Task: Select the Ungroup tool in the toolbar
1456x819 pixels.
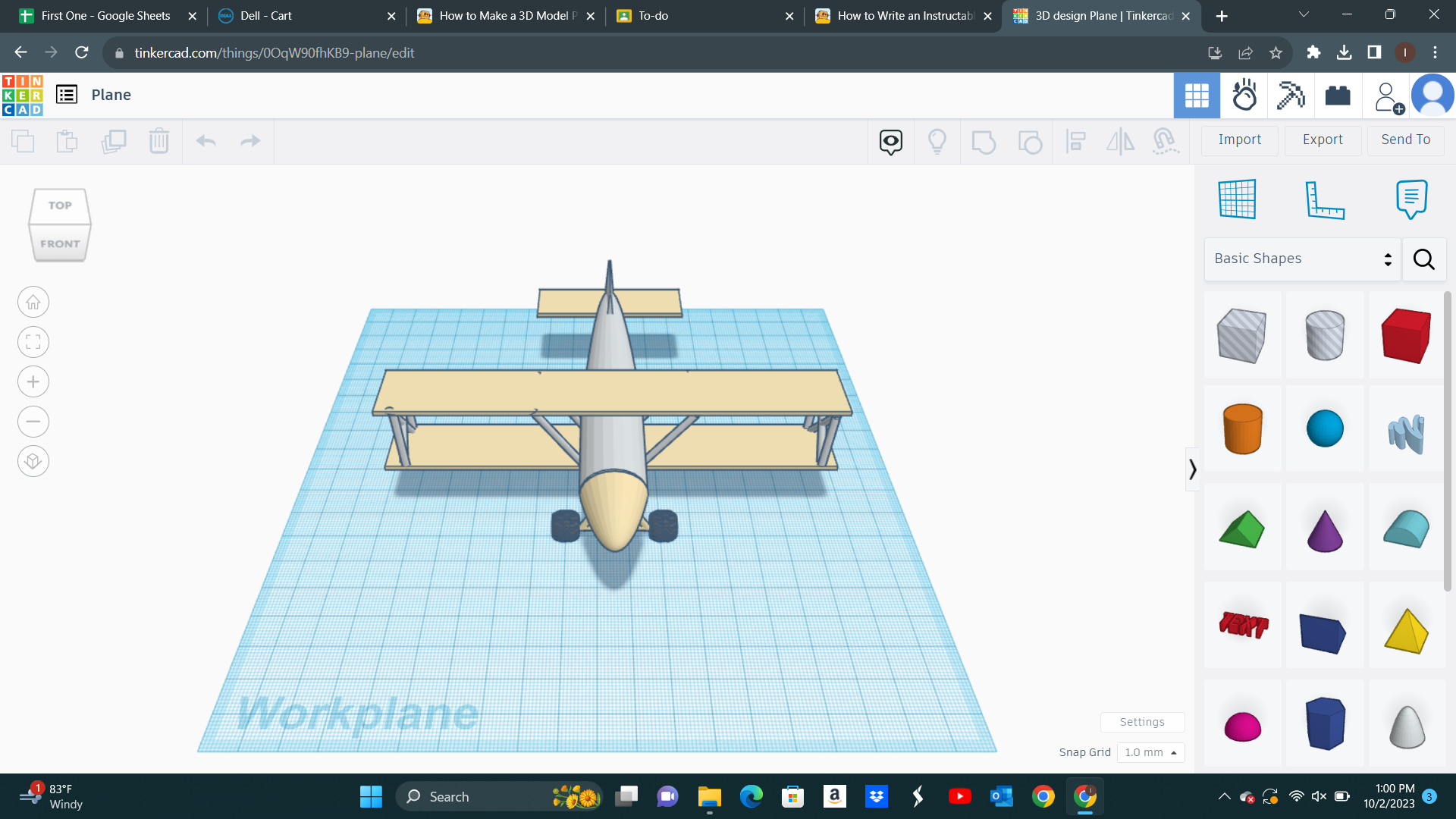Action: tap(1030, 141)
